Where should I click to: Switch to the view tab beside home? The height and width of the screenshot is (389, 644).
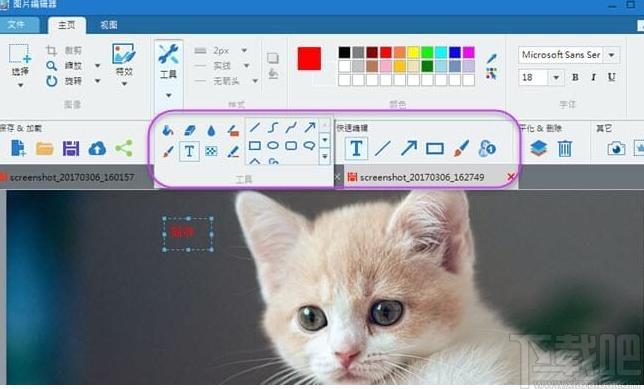point(108,25)
